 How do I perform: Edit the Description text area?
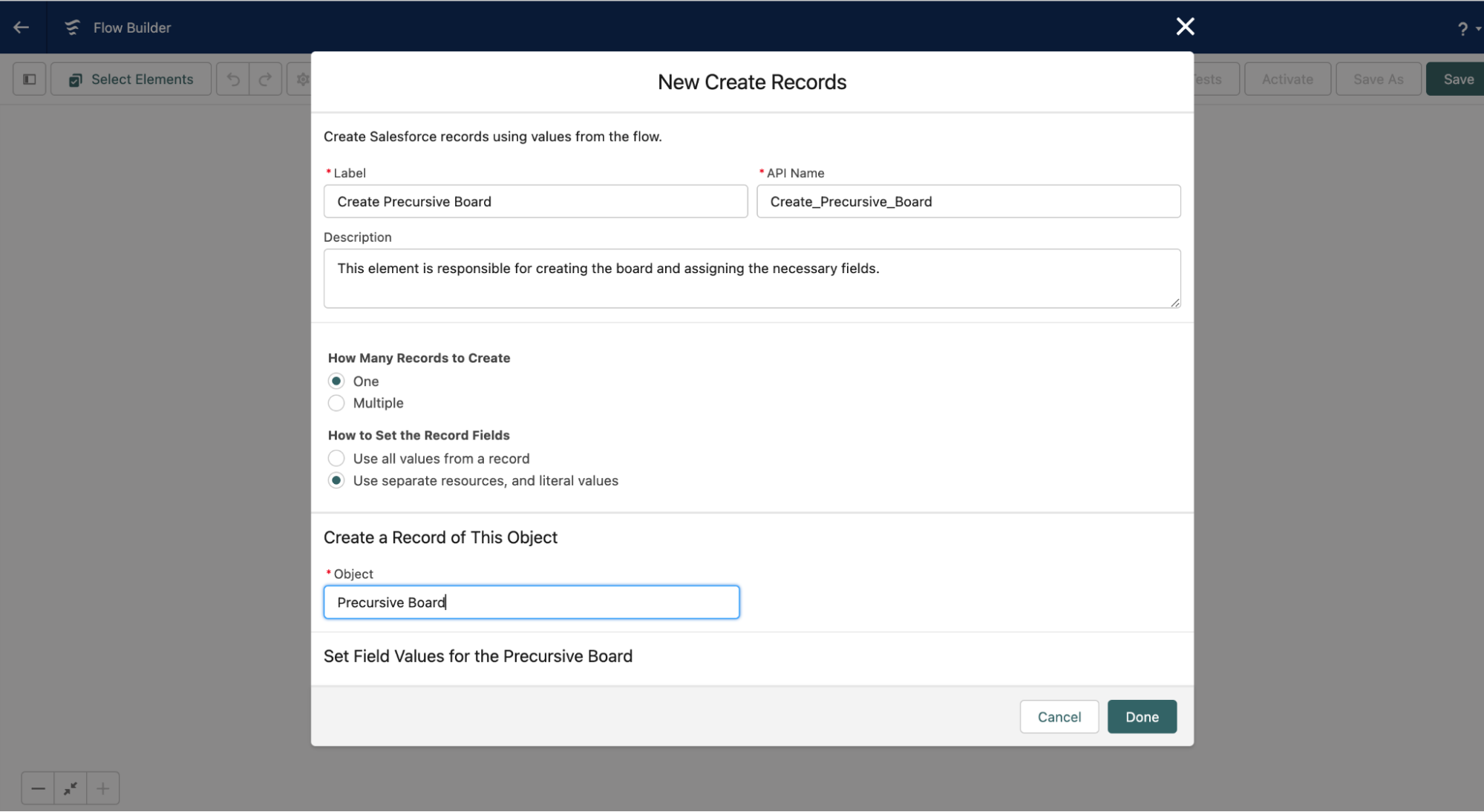tap(751, 278)
